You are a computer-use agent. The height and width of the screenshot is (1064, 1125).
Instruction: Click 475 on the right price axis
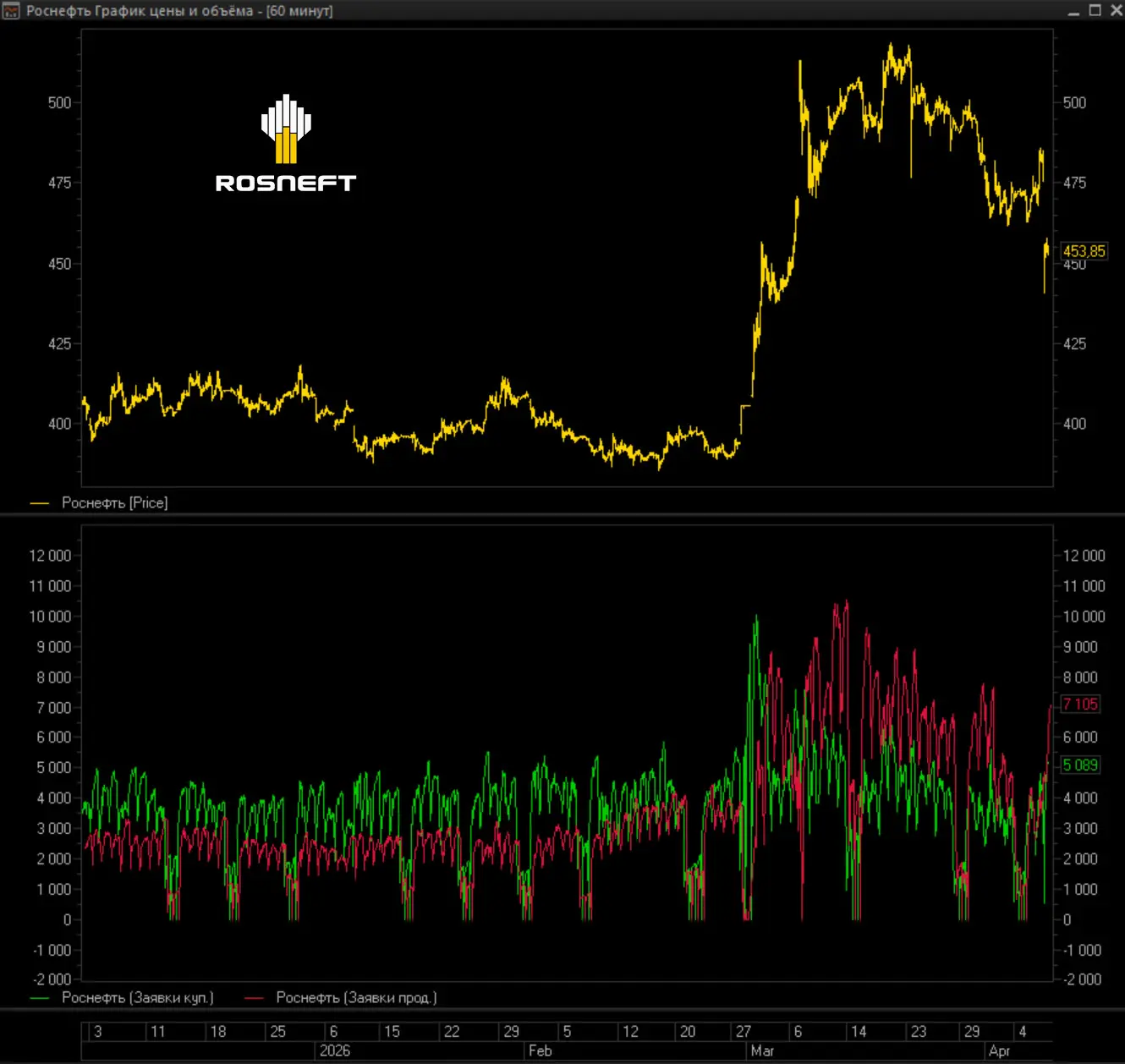(1074, 183)
